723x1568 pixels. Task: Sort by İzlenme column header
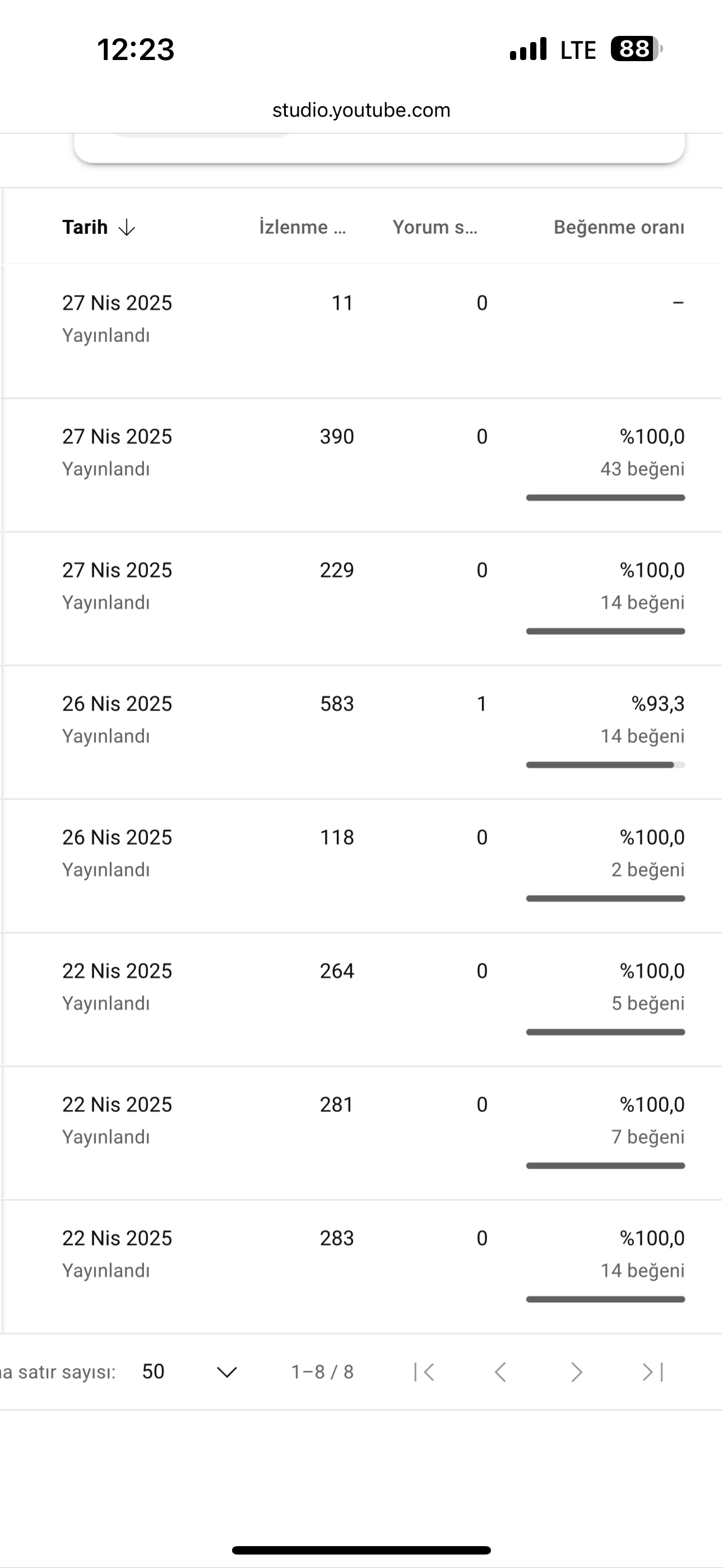(303, 227)
